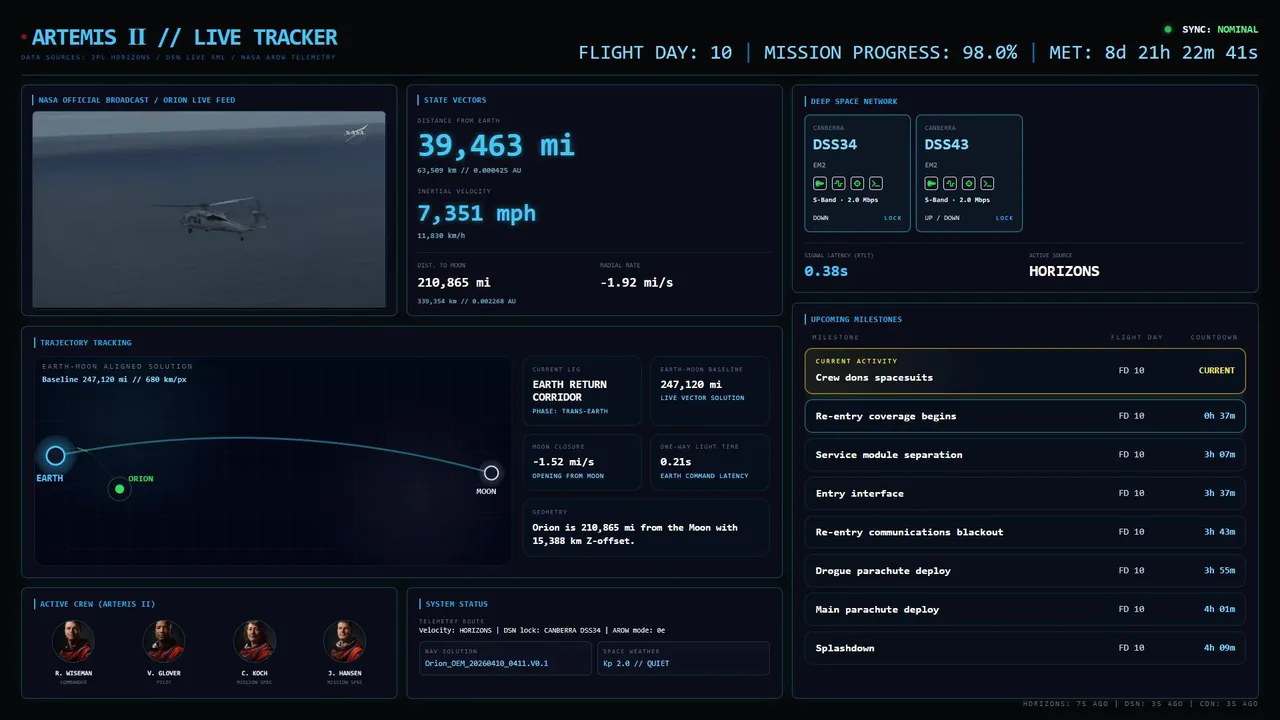Viewport: 1280px width, 720px height.
Task: Click the HORIZONS active source value
Action: click(x=1064, y=271)
